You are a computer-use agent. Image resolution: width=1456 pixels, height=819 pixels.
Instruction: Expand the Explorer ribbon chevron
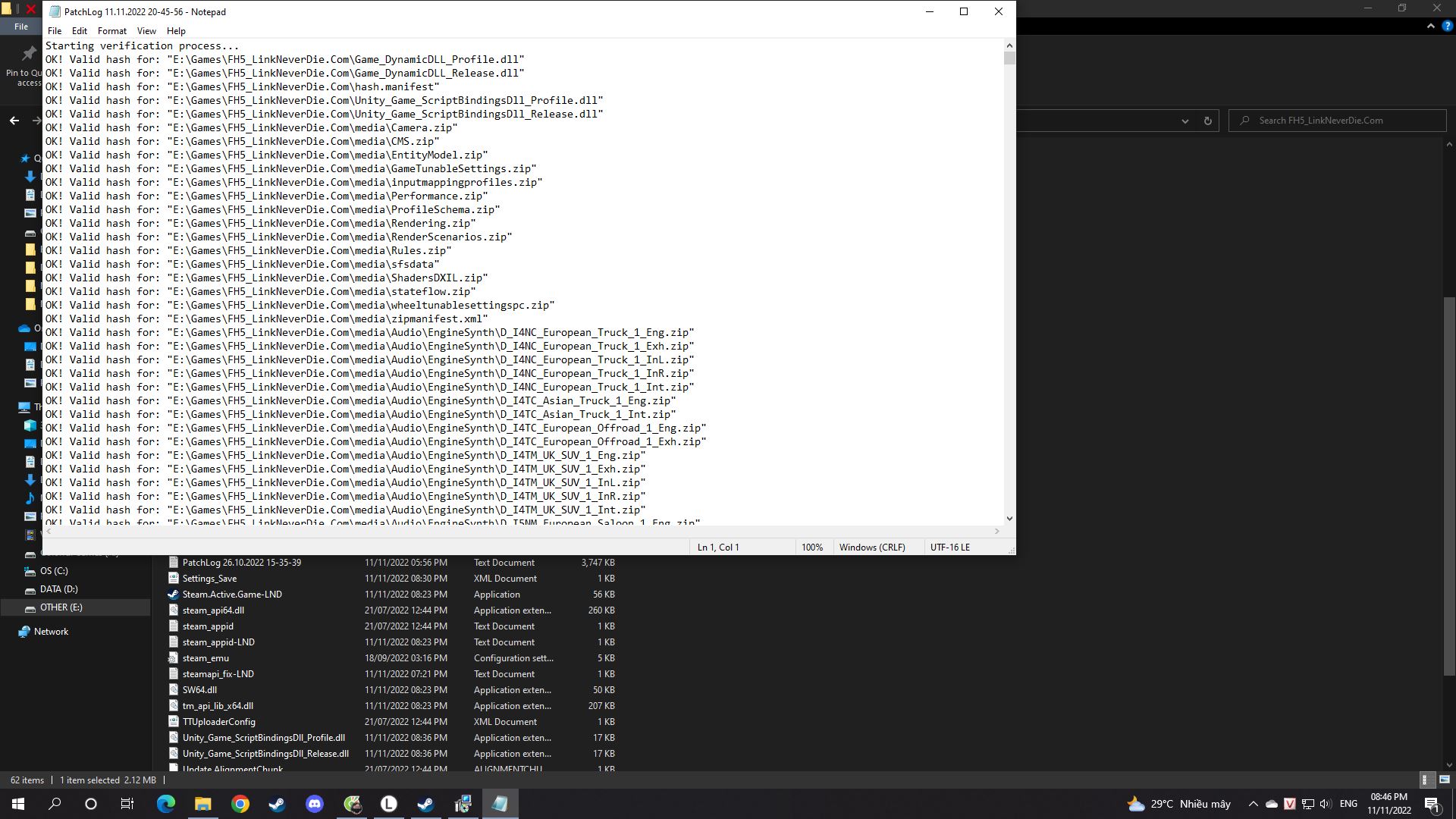(1430, 26)
